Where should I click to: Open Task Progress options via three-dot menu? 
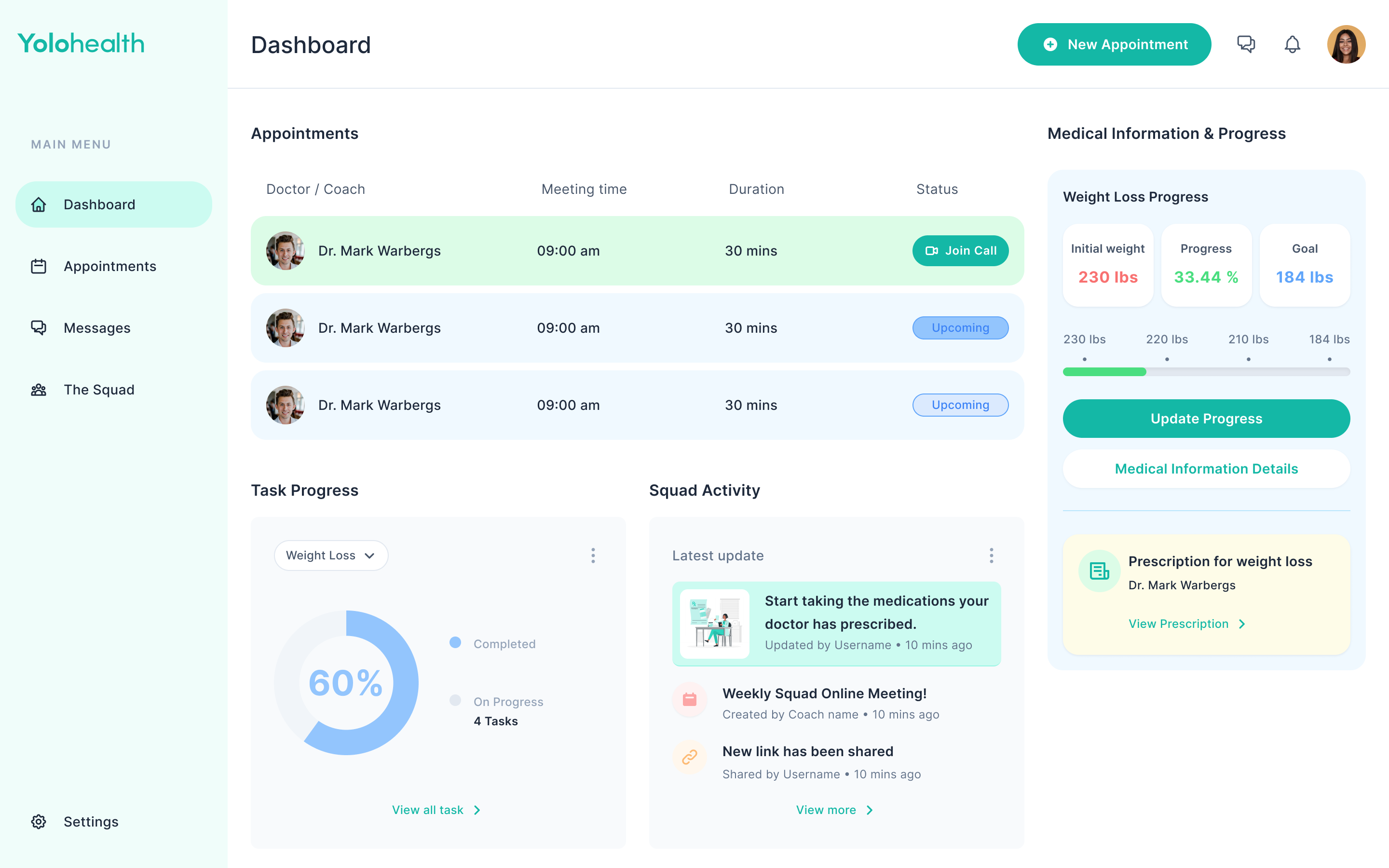[x=593, y=555]
